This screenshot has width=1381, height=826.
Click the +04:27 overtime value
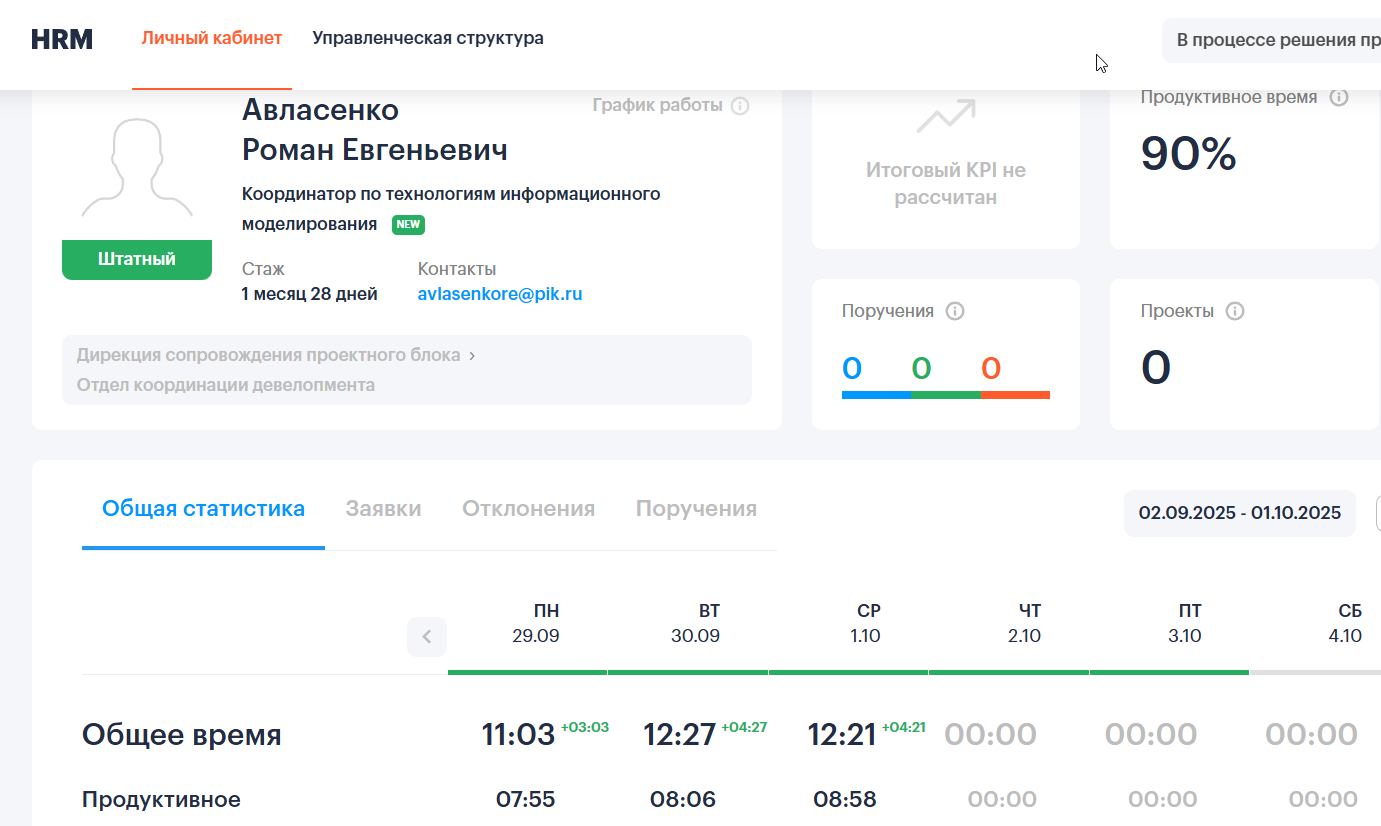pyautogui.click(x=744, y=727)
